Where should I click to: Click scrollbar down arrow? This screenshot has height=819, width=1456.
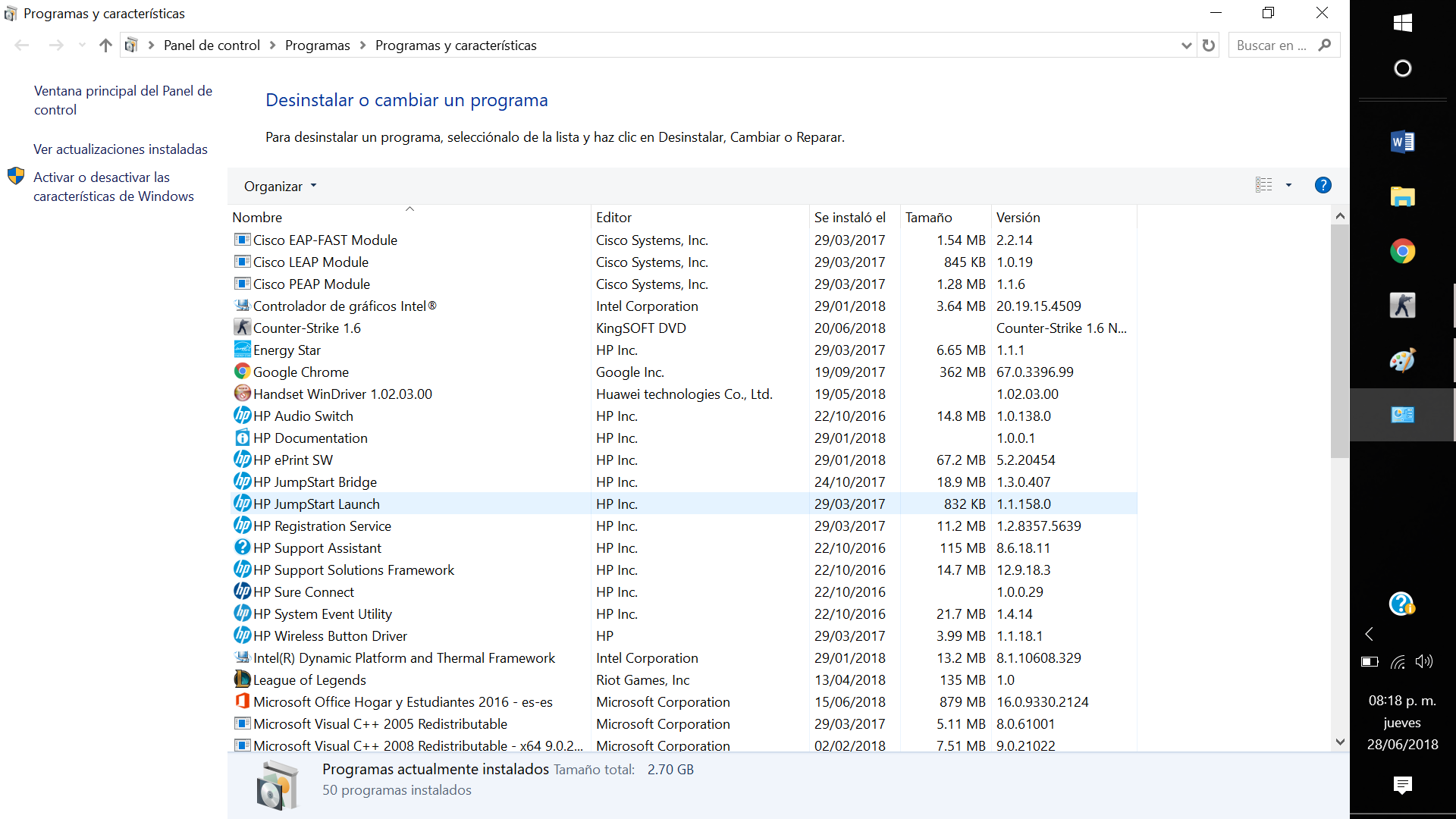point(1340,742)
